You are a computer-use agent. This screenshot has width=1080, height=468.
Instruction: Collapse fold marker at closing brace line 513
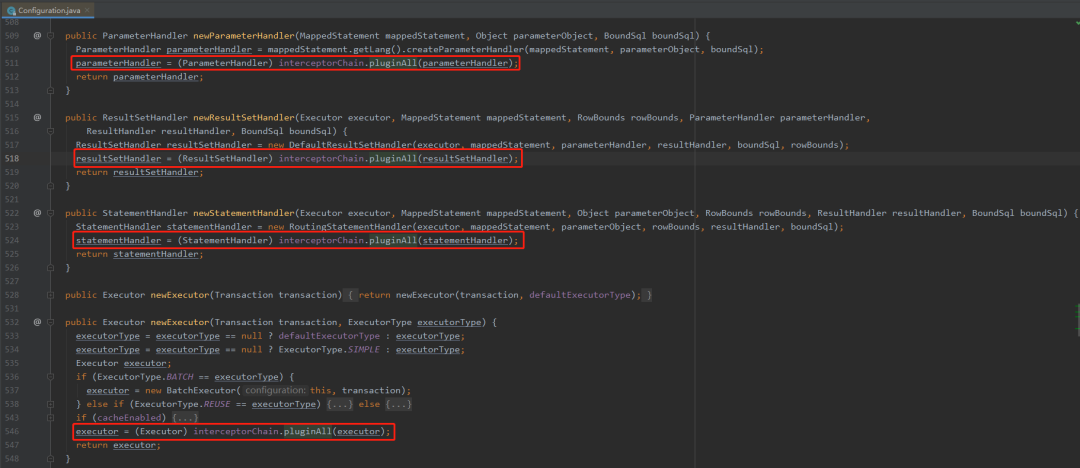coord(51,90)
